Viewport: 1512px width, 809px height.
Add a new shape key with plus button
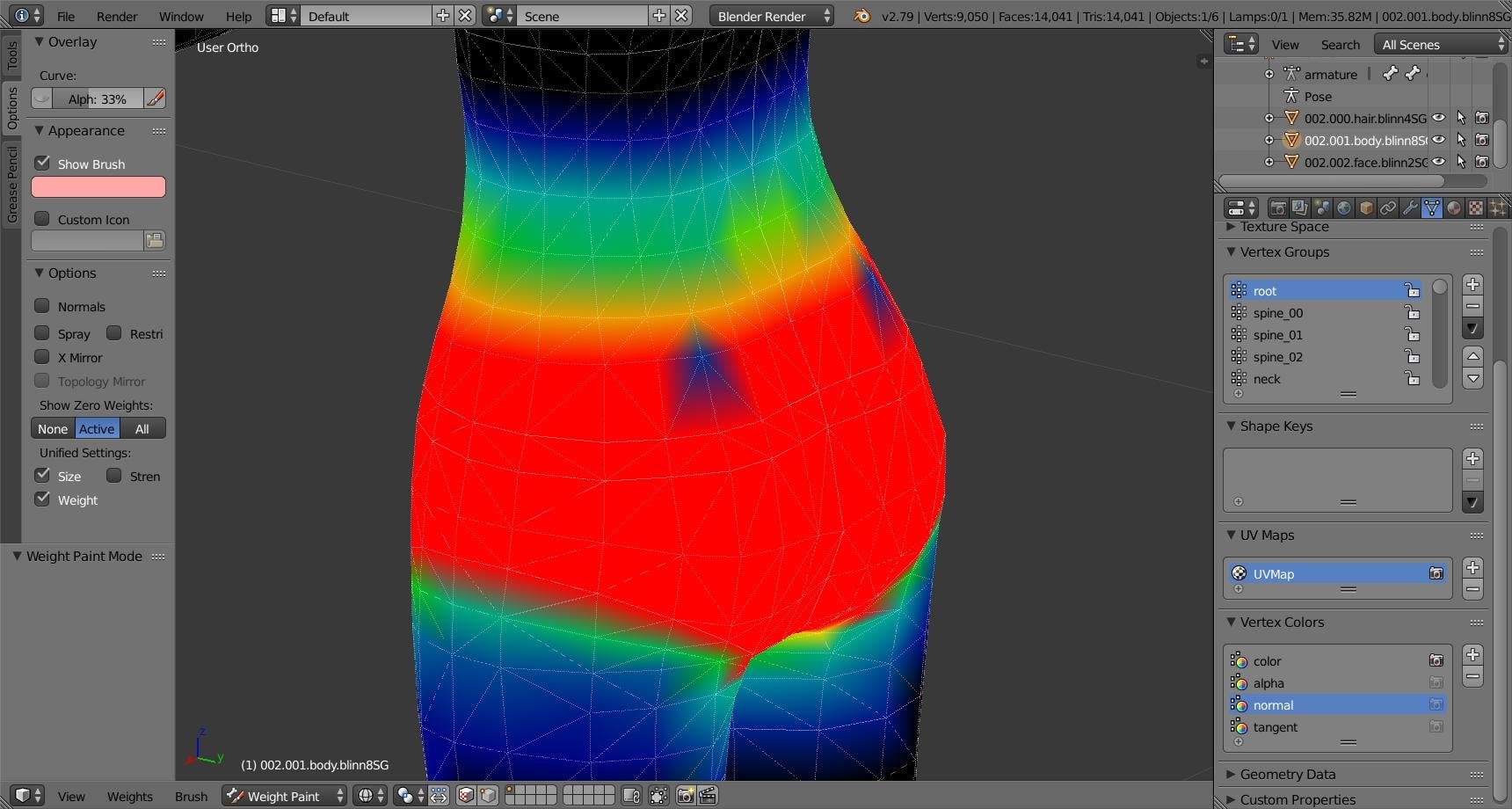pyautogui.click(x=1473, y=459)
